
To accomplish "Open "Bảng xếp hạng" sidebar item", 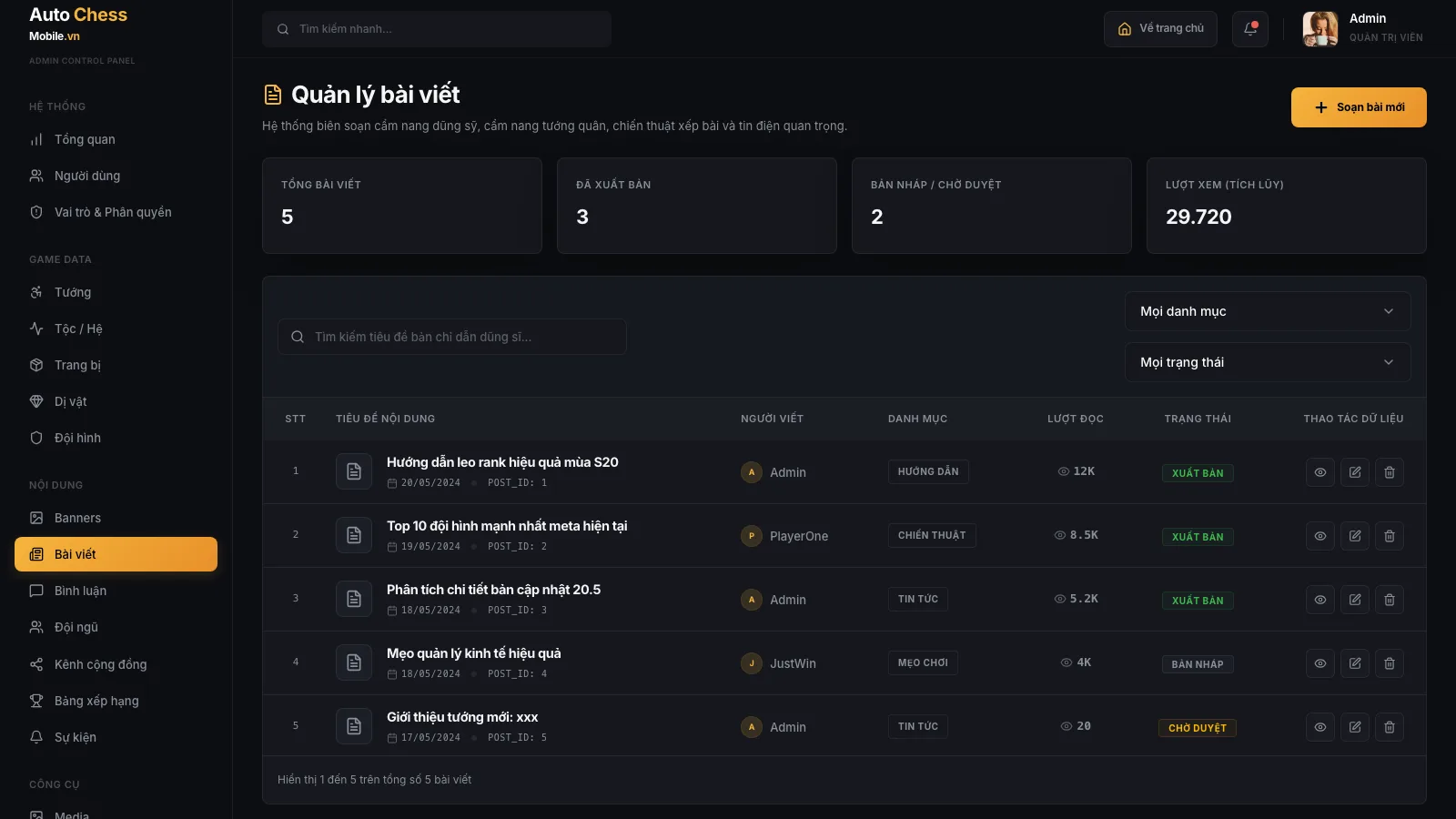I will (116, 701).
